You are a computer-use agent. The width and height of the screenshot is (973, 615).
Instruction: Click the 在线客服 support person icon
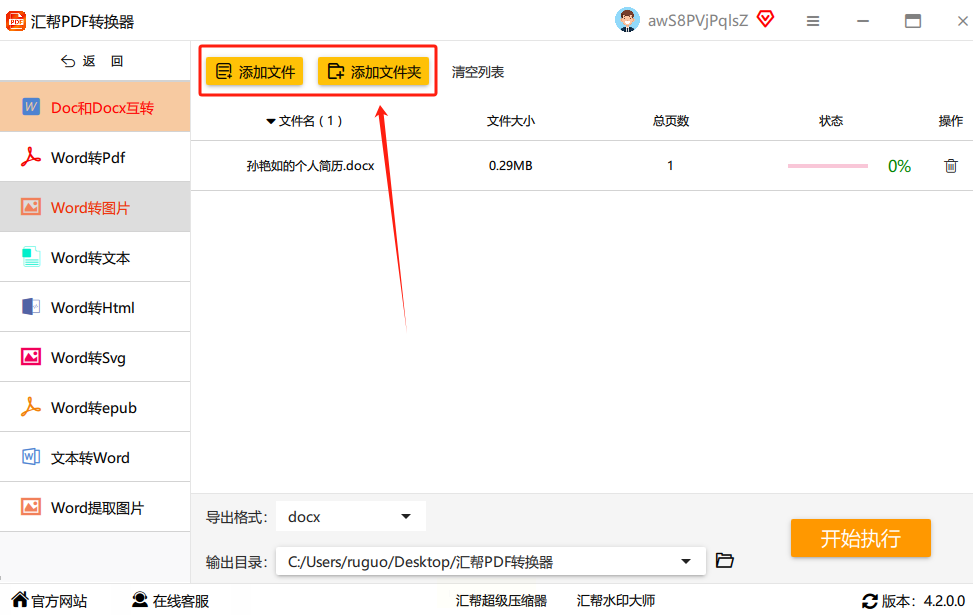pos(140,599)
